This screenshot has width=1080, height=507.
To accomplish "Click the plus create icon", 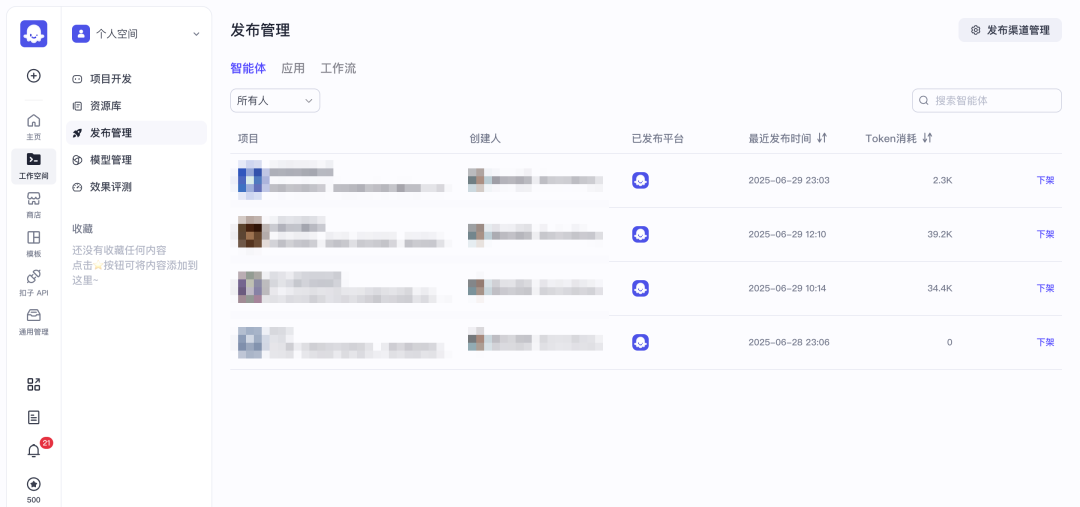I will pyautogui.click(x=33, y=76).
